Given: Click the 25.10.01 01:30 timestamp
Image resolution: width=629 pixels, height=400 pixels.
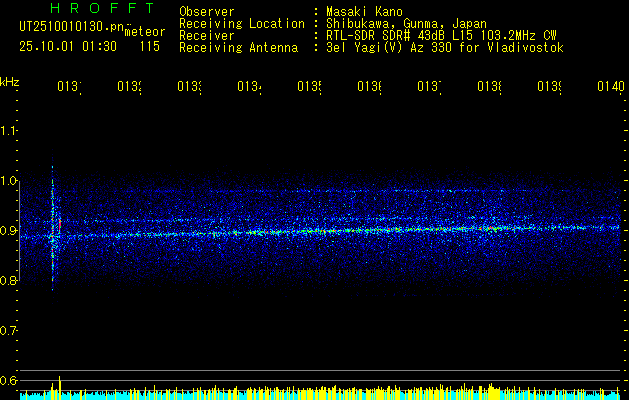Looking at the screenshot, I should click(x=68, y=47).
